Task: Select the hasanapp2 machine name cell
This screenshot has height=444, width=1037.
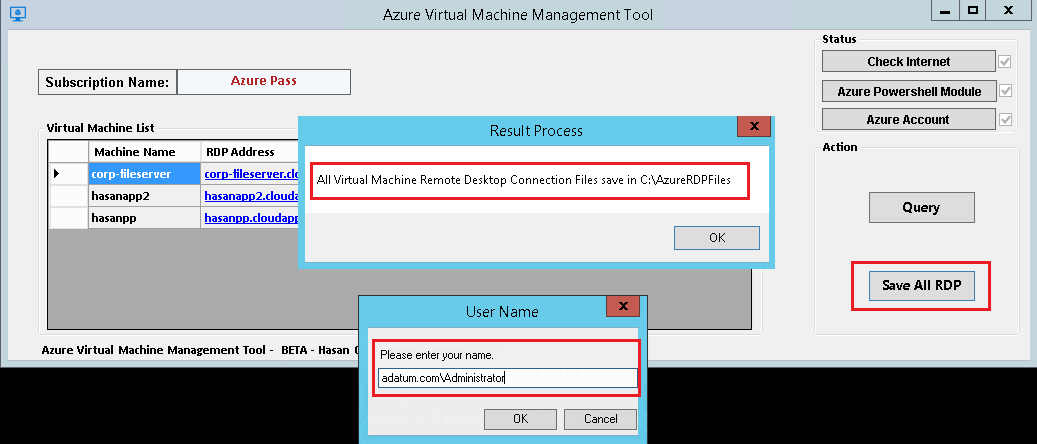Action: tap(144, 196)
